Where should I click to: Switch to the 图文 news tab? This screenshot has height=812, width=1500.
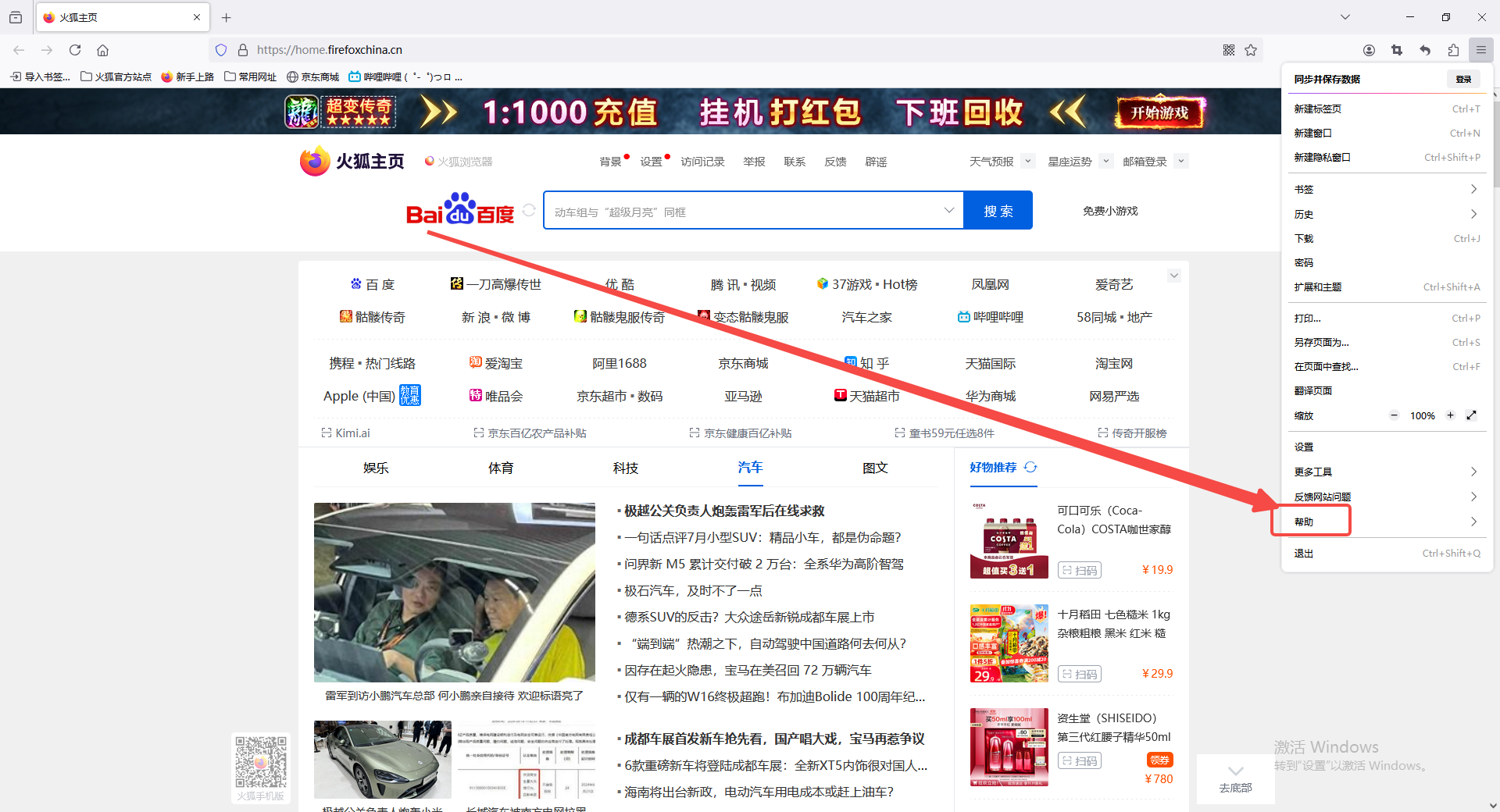click(x=875, y=468)
